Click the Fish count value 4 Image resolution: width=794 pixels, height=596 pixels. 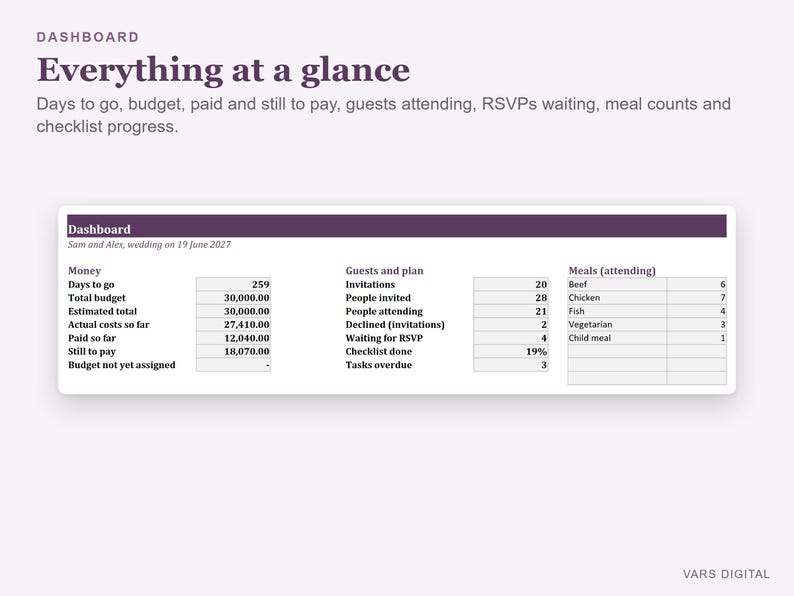coord(697,311)
